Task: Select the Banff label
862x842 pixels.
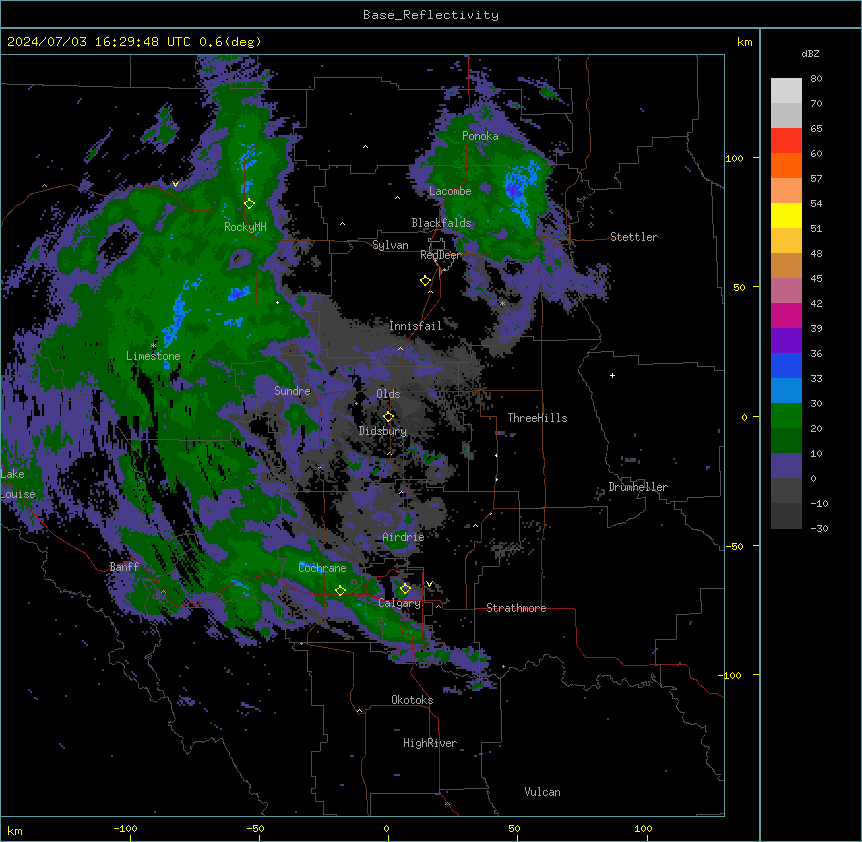Action: (124, 567)
